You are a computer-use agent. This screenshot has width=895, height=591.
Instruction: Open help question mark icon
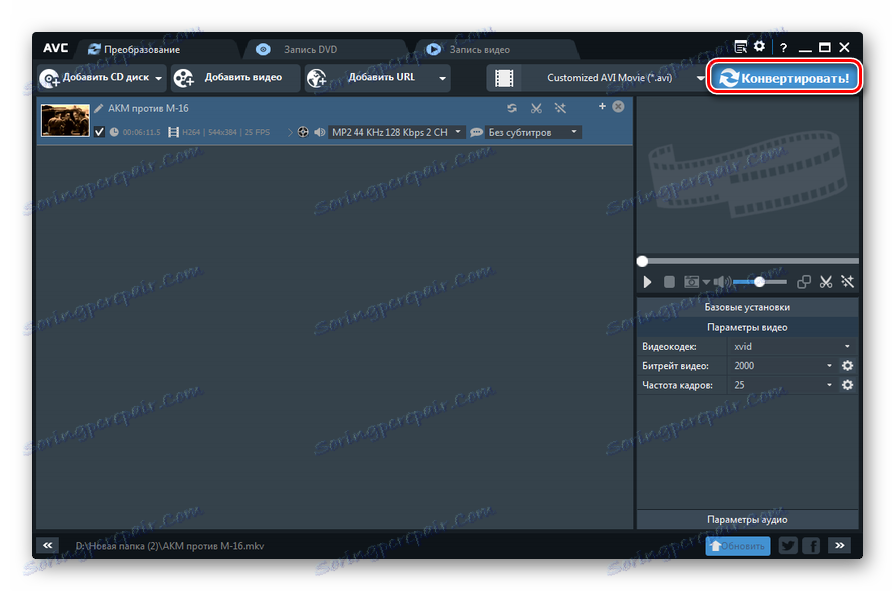coord(784,48)
